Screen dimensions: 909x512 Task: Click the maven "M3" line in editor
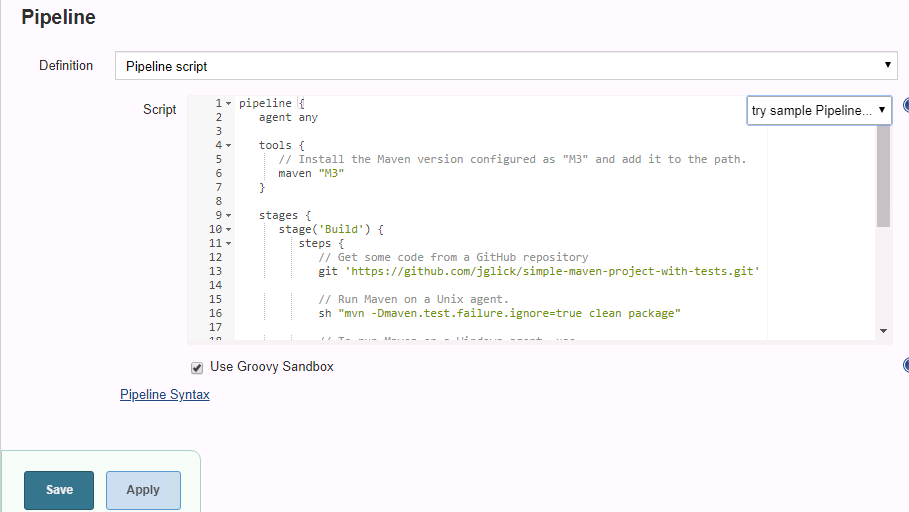click(x=311, y=174)
